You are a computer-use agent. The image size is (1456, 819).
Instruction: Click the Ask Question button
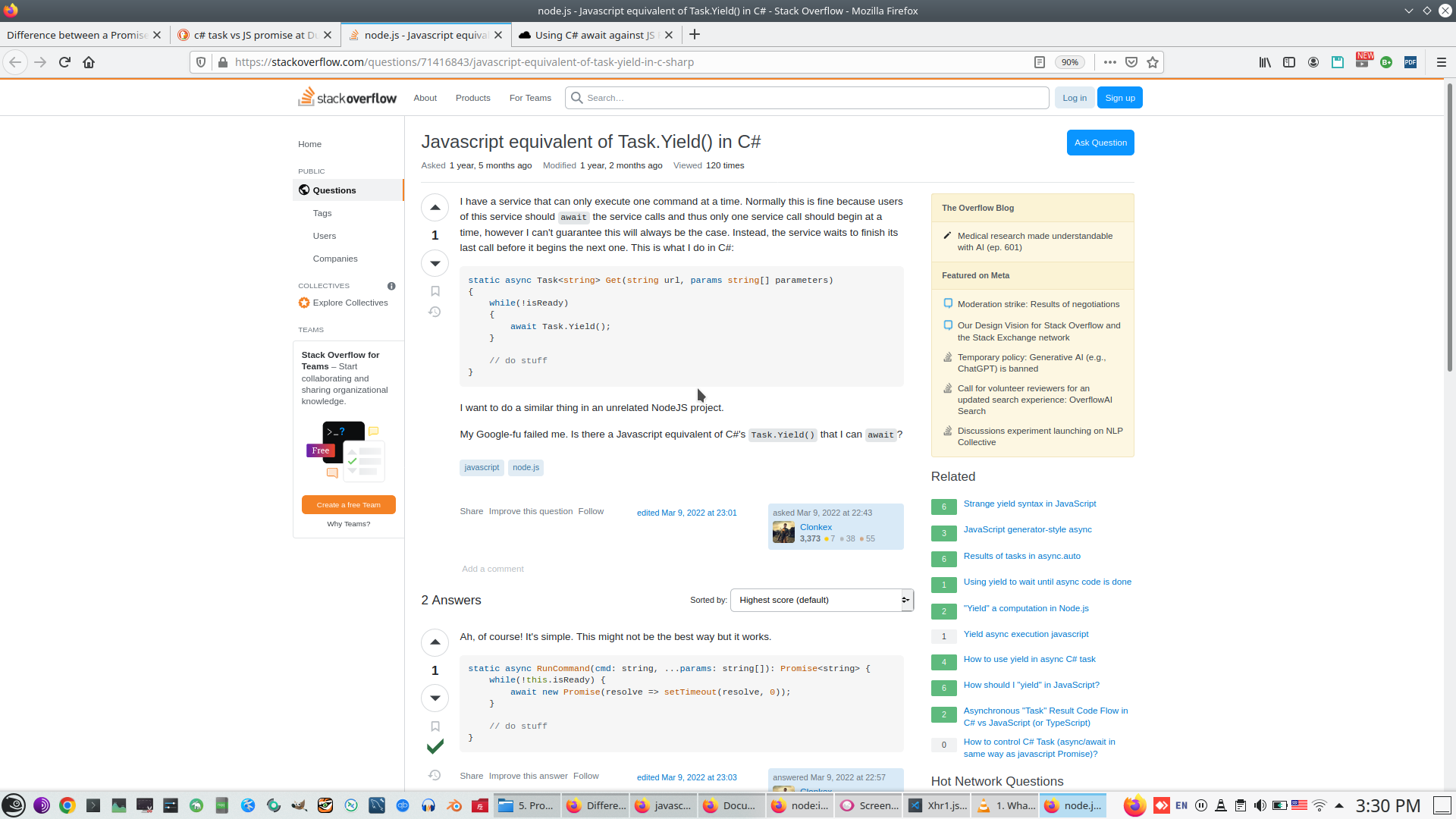tap(1100, 143)
